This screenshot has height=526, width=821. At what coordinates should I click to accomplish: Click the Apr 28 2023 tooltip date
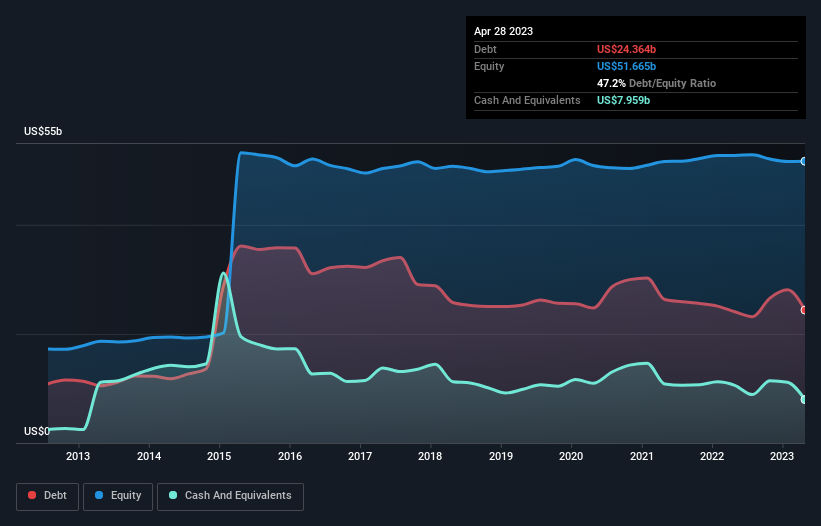pyautogui.click(x=503, y=31)
